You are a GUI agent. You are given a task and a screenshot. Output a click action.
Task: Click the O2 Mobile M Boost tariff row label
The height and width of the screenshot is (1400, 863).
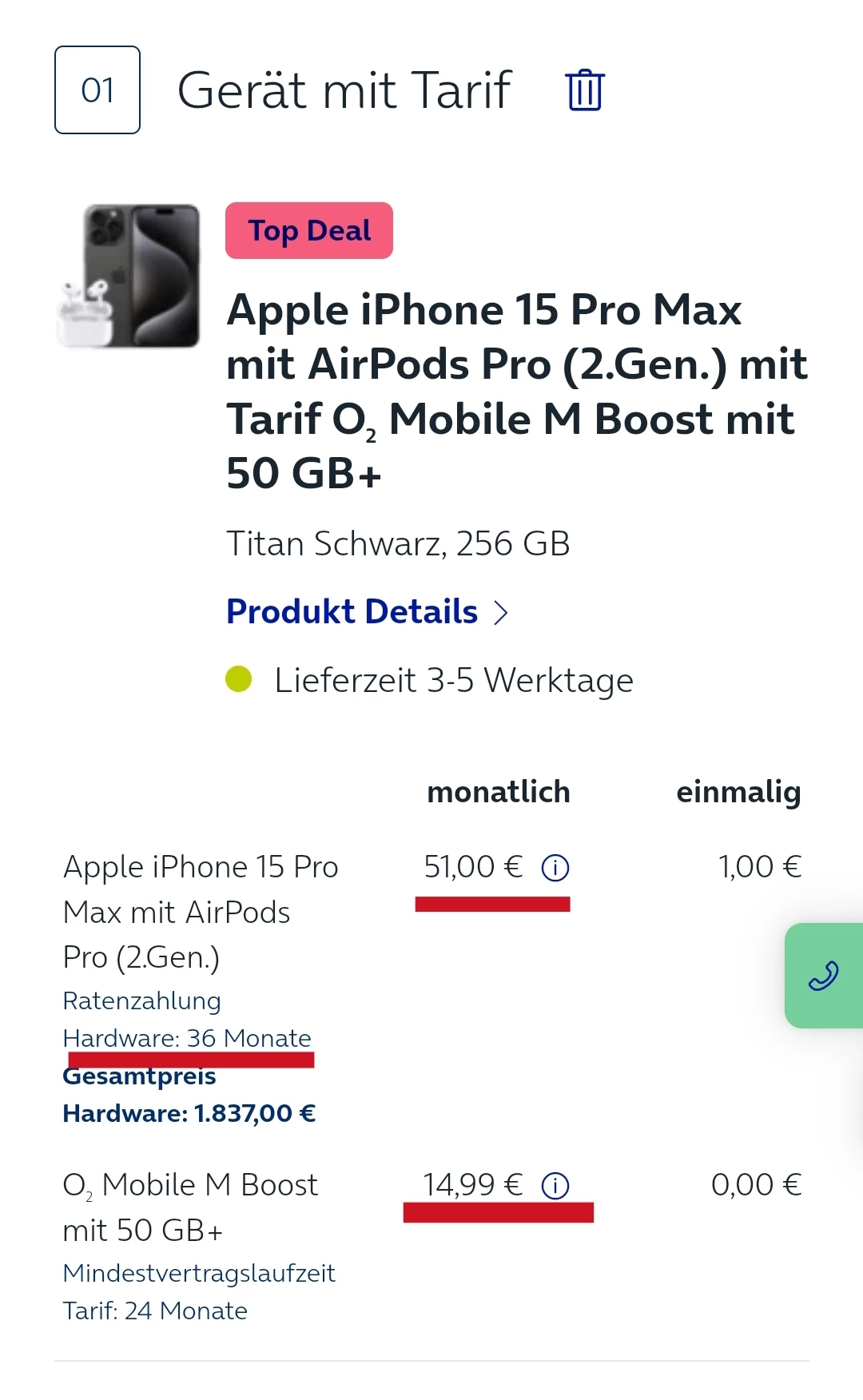(x=190, y=1207)
